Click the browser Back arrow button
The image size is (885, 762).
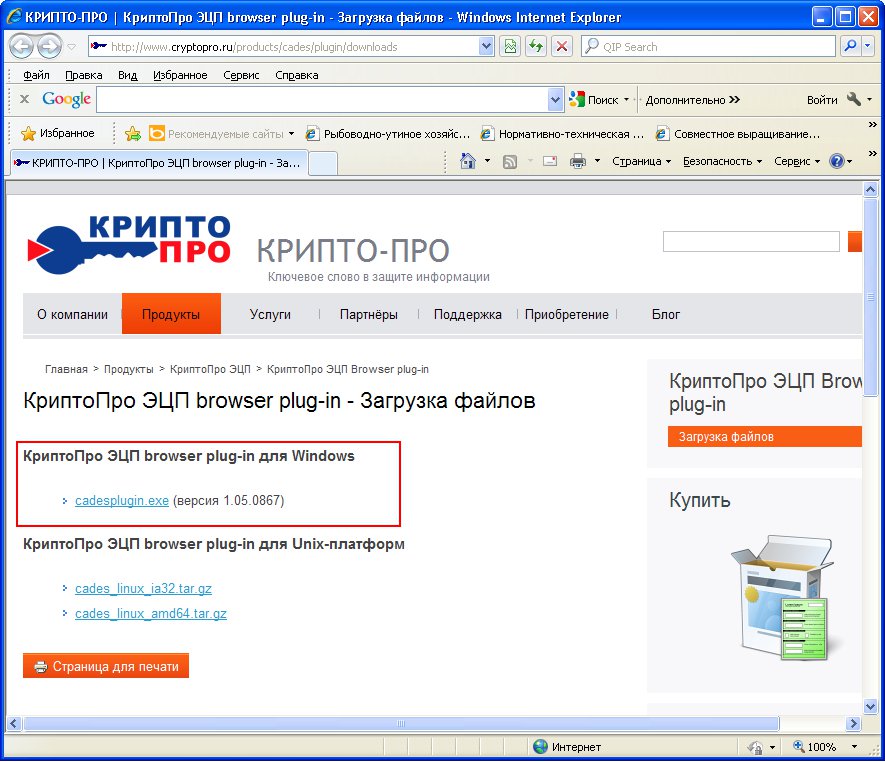22,46
